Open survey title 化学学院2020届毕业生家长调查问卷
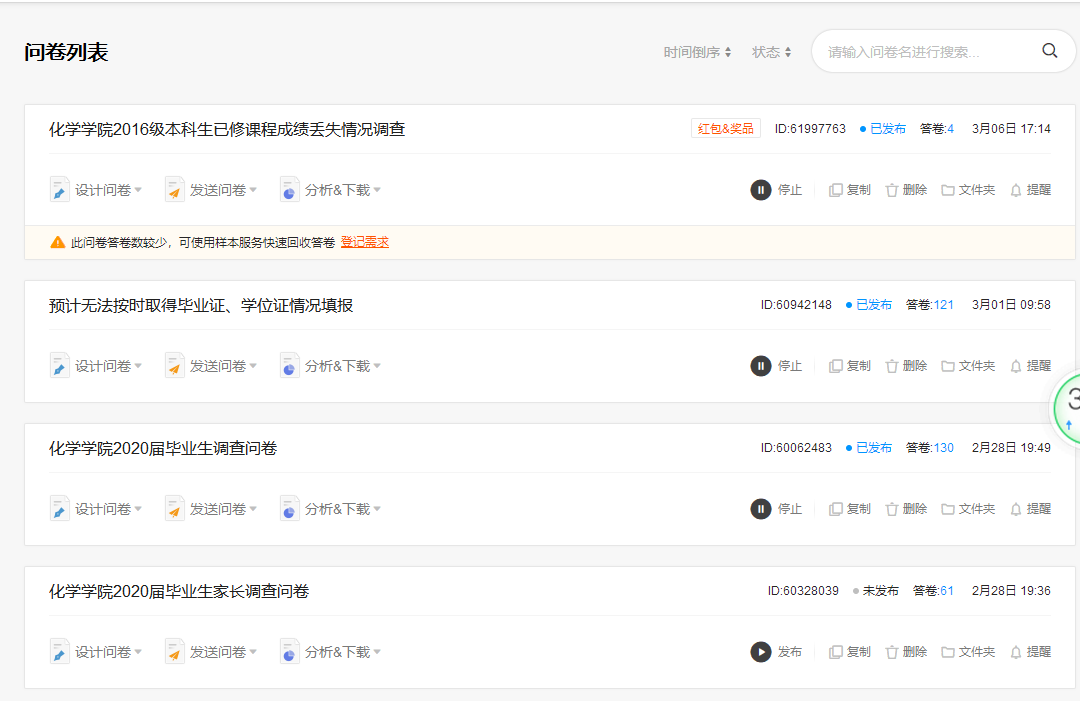This screenshot has width=1080, height=701. tap(179, 592)
